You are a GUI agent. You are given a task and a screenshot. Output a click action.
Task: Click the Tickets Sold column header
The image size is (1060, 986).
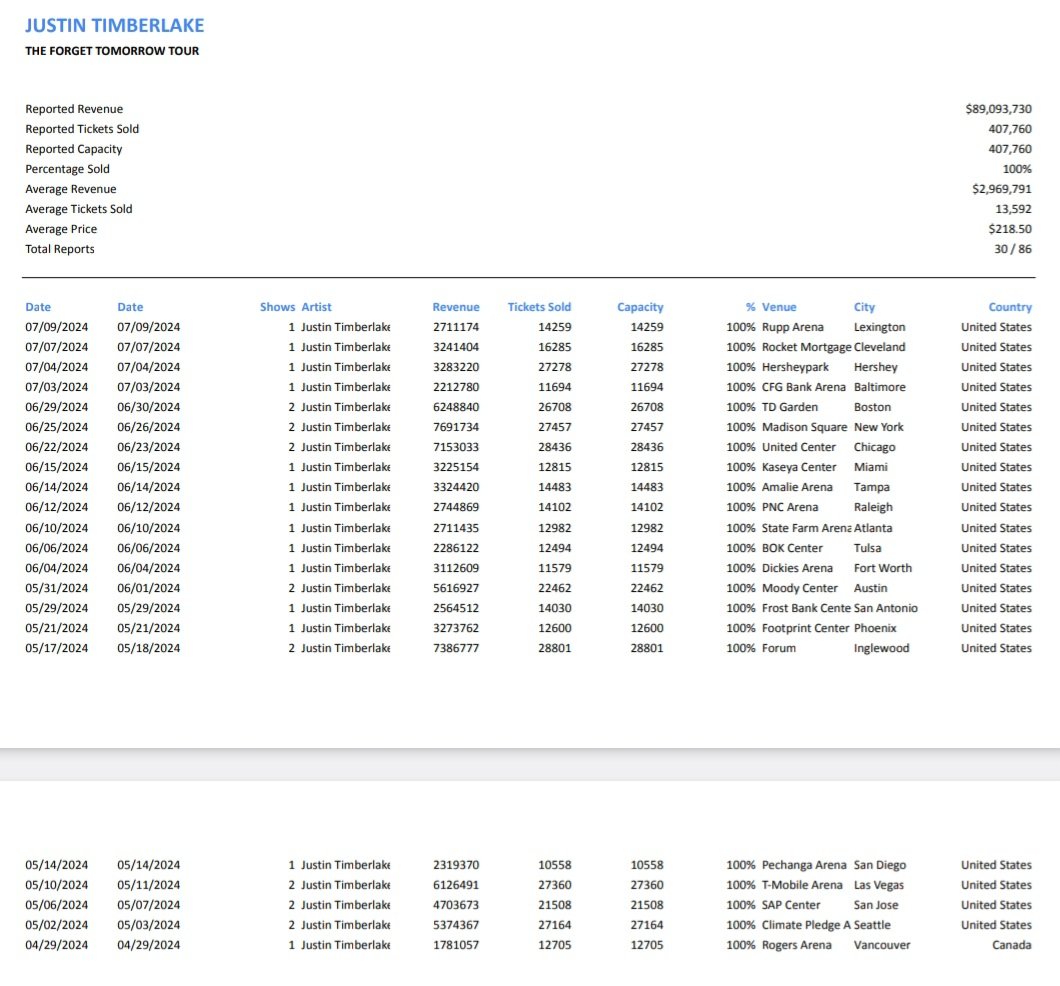click(x=539, y=307)
